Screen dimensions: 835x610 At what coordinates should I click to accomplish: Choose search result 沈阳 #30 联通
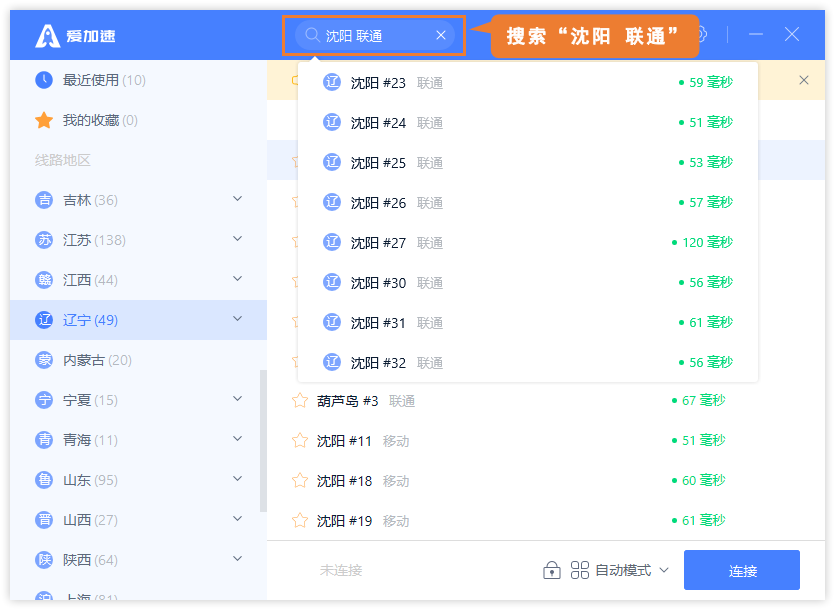coord(528,282)
